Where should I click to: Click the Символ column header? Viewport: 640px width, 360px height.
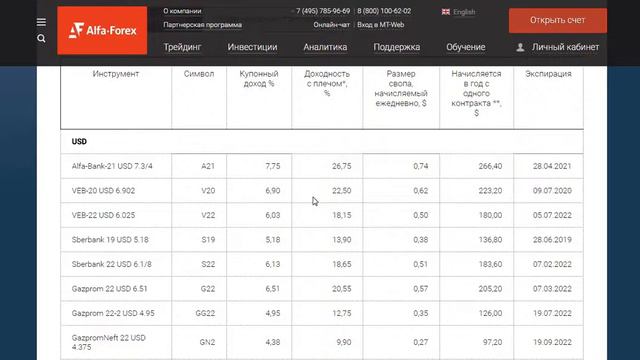coord(199,74)
